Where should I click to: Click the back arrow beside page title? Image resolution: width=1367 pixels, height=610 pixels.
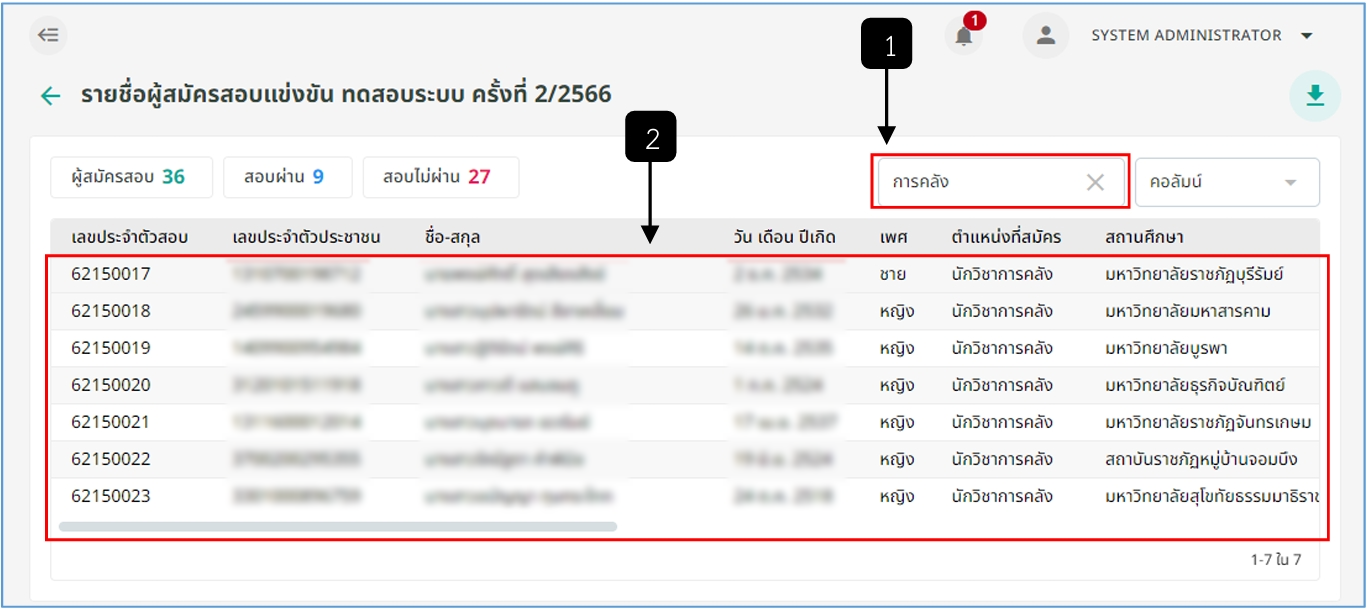coord(50,96)
